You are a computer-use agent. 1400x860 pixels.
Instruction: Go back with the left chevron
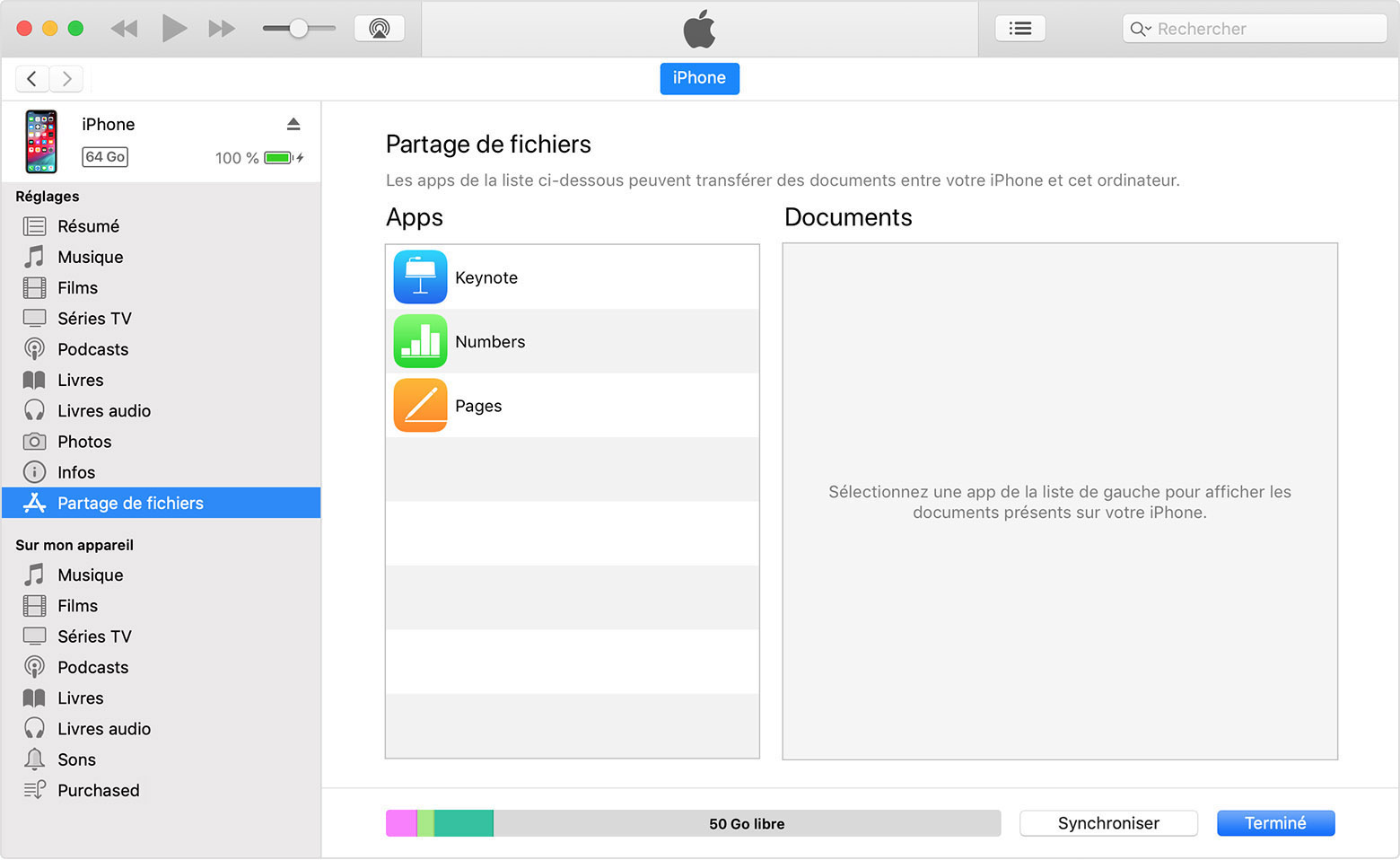coord(32,79)
